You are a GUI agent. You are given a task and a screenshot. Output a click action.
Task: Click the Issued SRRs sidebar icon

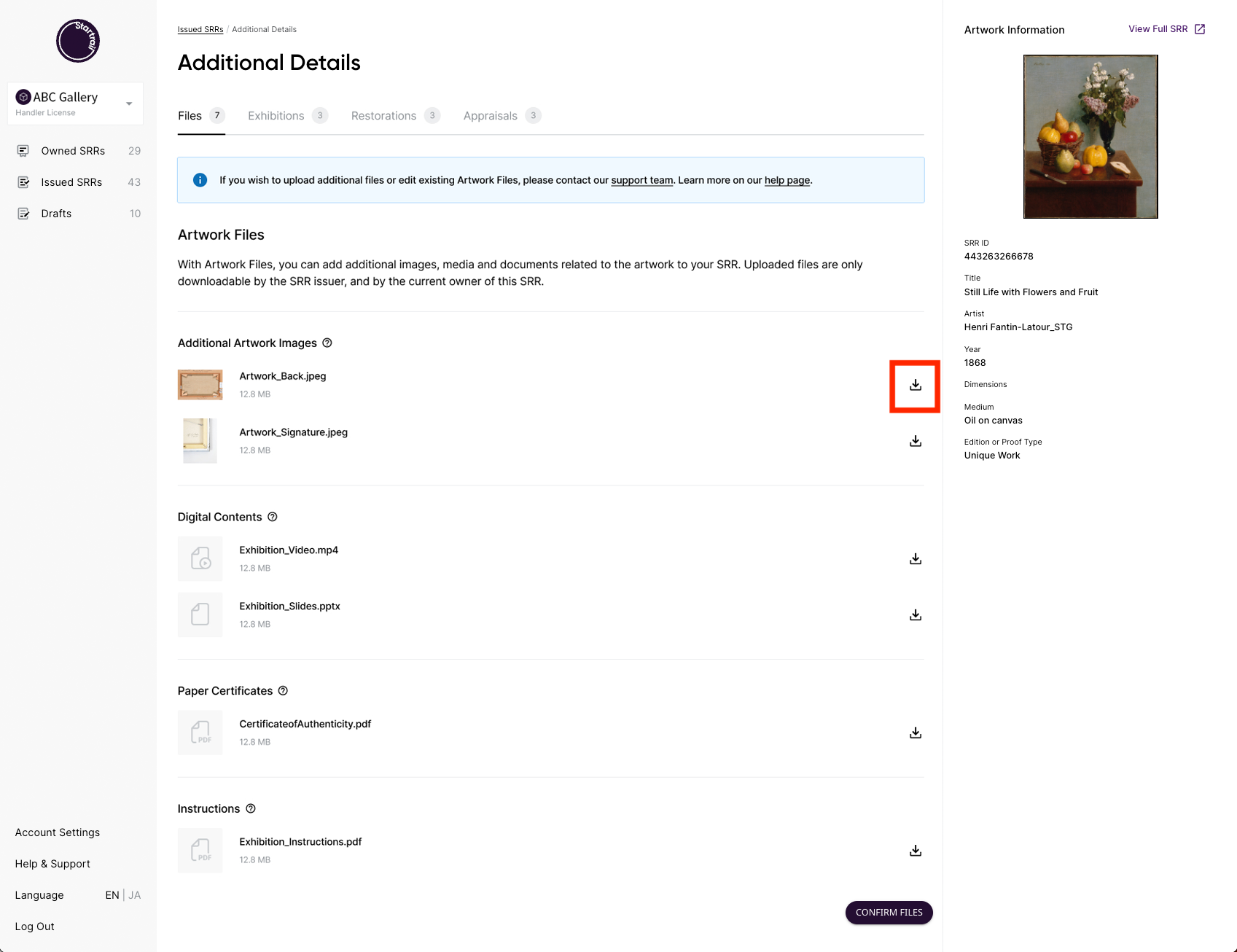click(x=23, y=182)
